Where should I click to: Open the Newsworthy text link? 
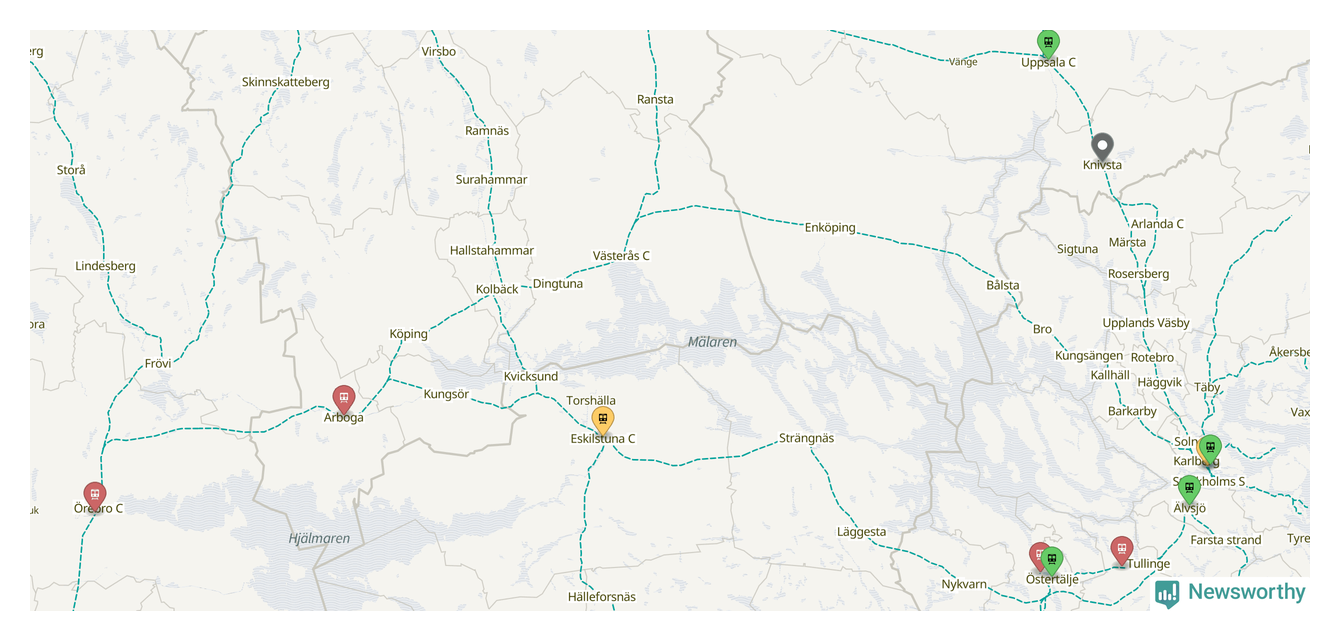(1246, 592)
